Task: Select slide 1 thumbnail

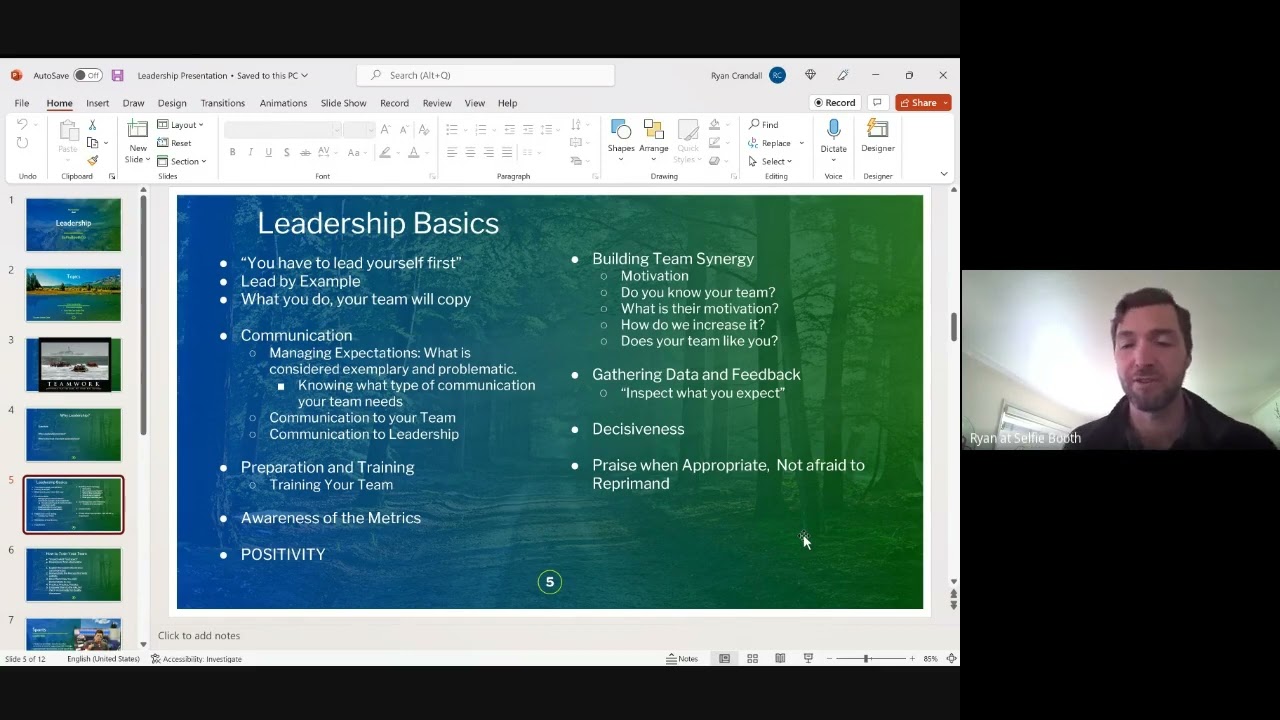Action: pos(73,224)
